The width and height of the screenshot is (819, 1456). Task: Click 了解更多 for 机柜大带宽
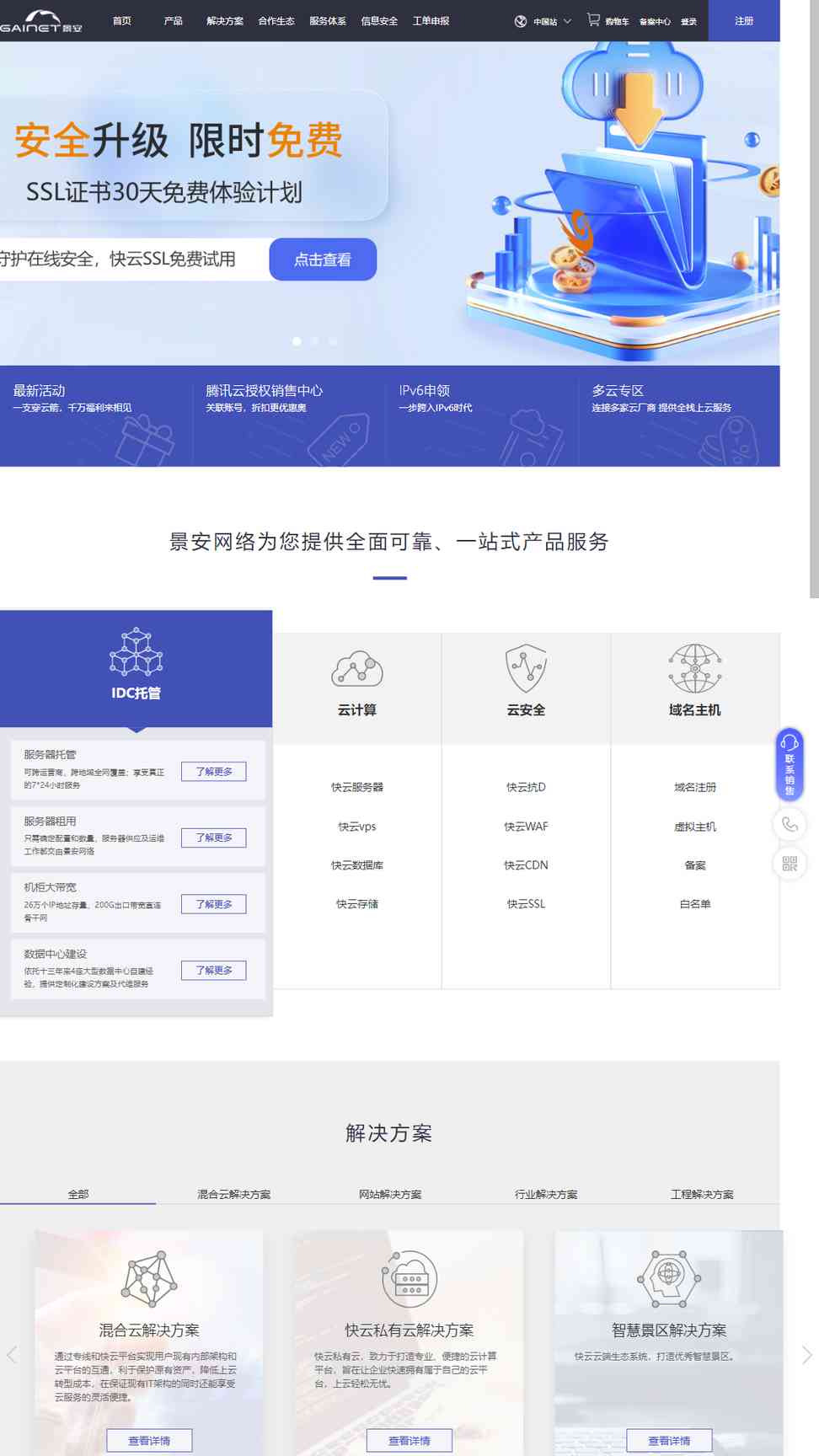214,904
